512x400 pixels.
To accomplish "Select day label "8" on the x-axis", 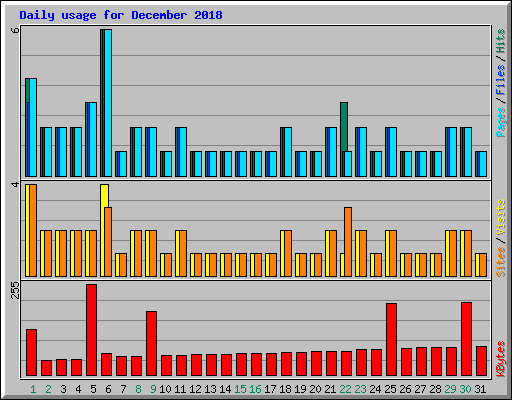I will [138, 389].
